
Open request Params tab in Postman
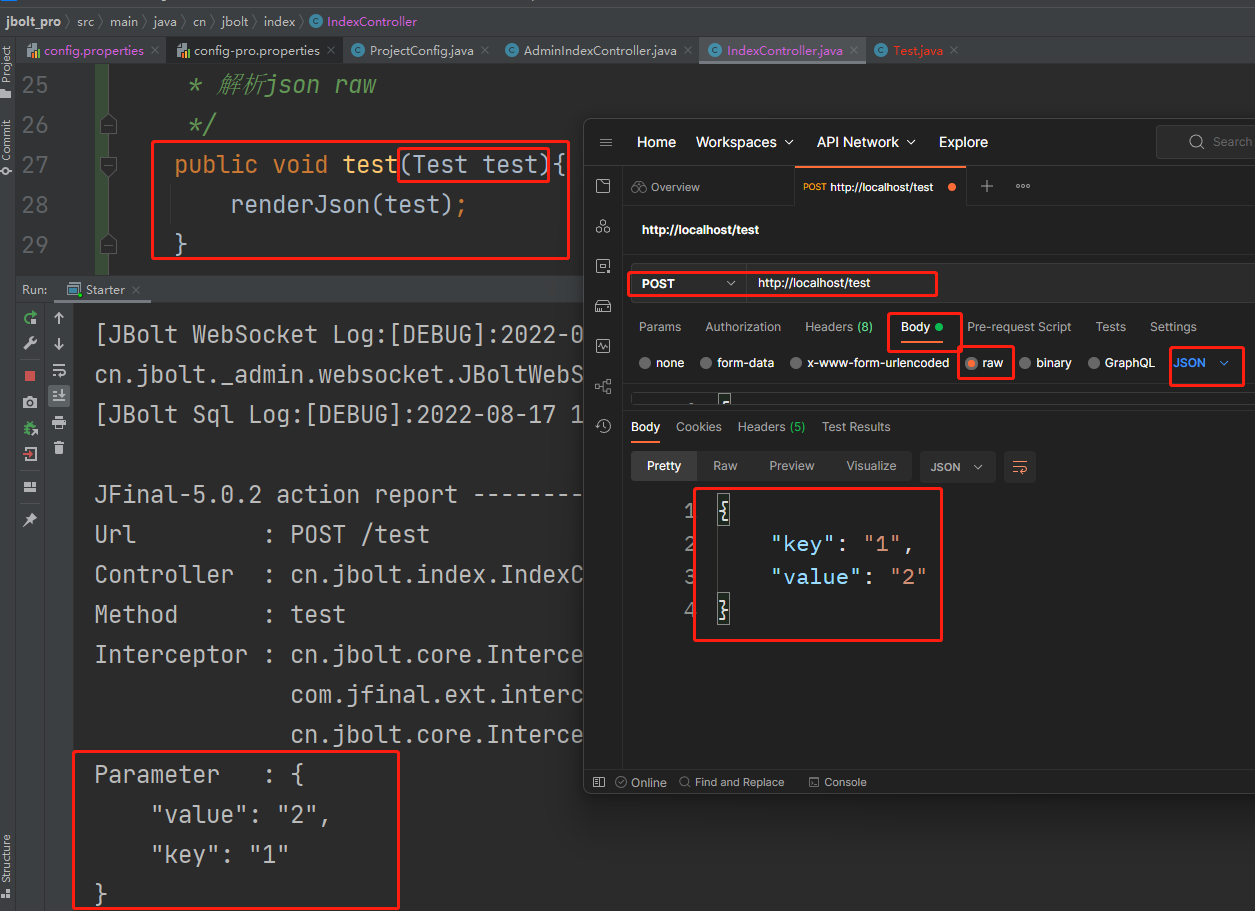[660, 327]
